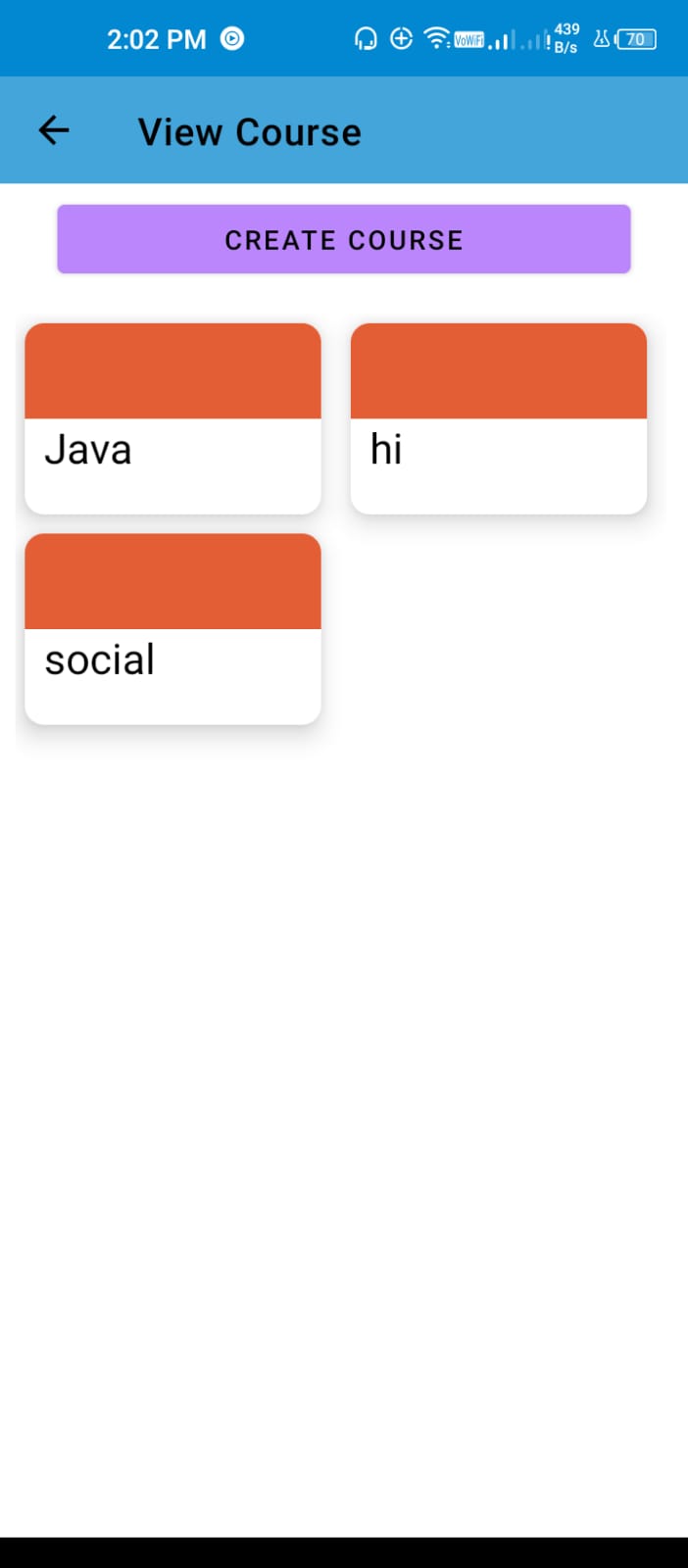This screenshot has width=688, height=1568.
Task: Open the social course card
Action: [172, 629]
